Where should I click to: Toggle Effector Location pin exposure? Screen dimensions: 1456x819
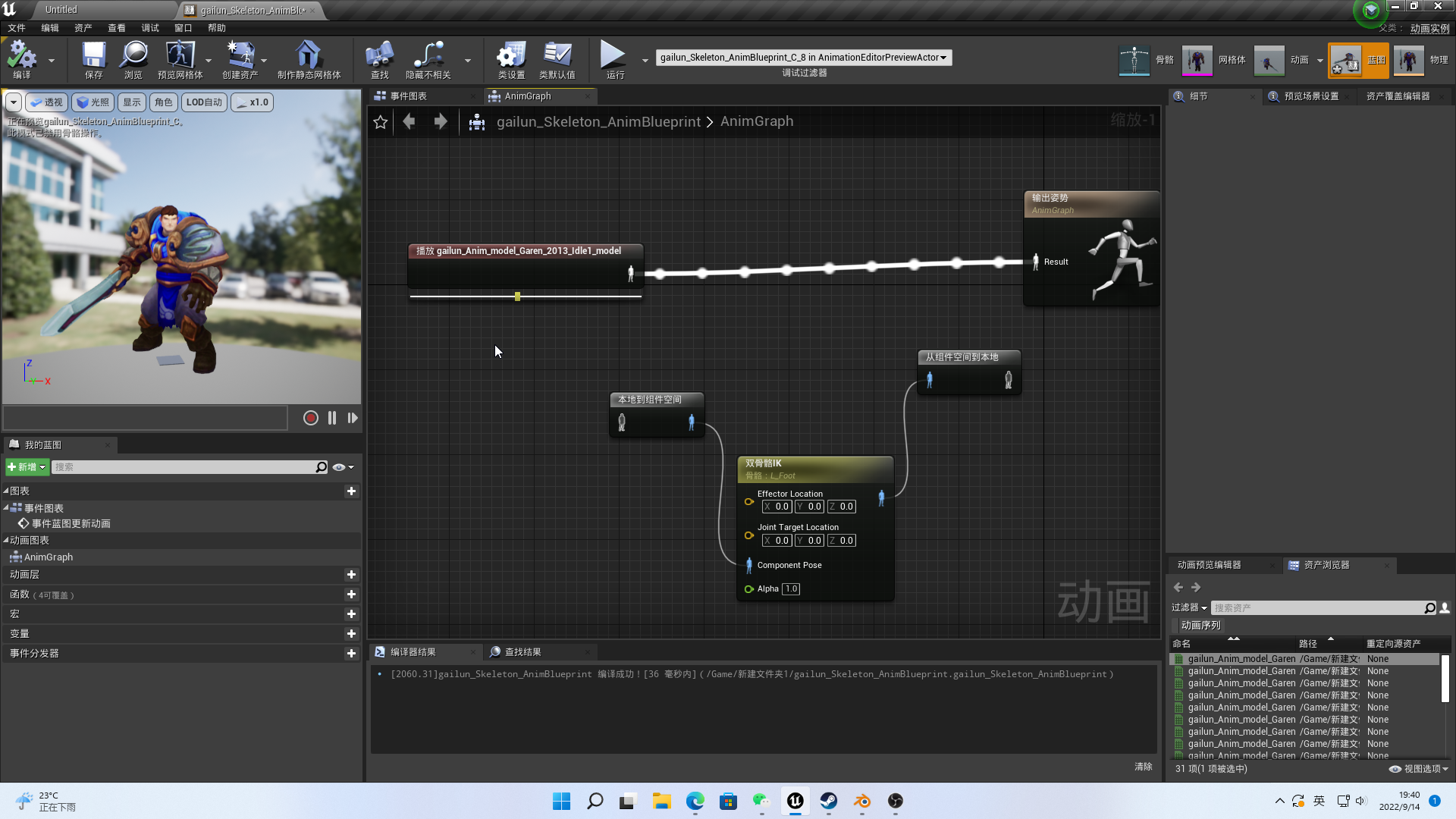[x=749, y=501]
